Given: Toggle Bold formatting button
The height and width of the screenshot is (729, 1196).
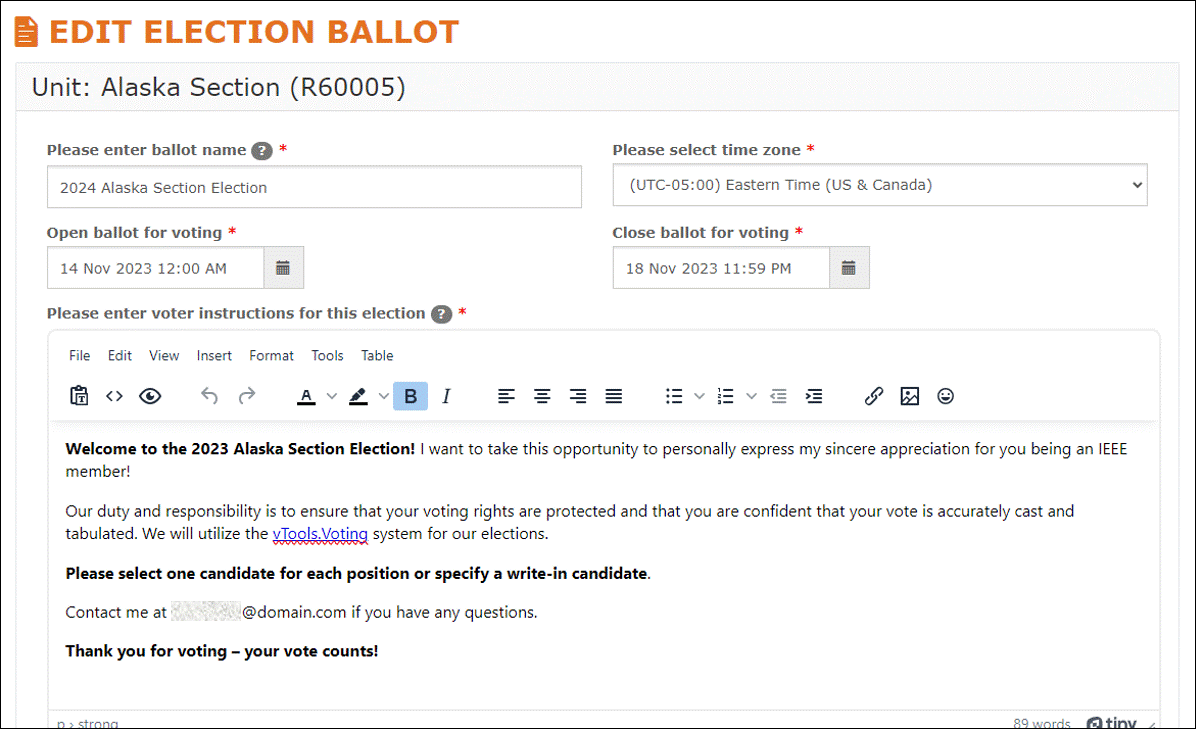Looking at the screenshot, I should (x=410, y=396).
